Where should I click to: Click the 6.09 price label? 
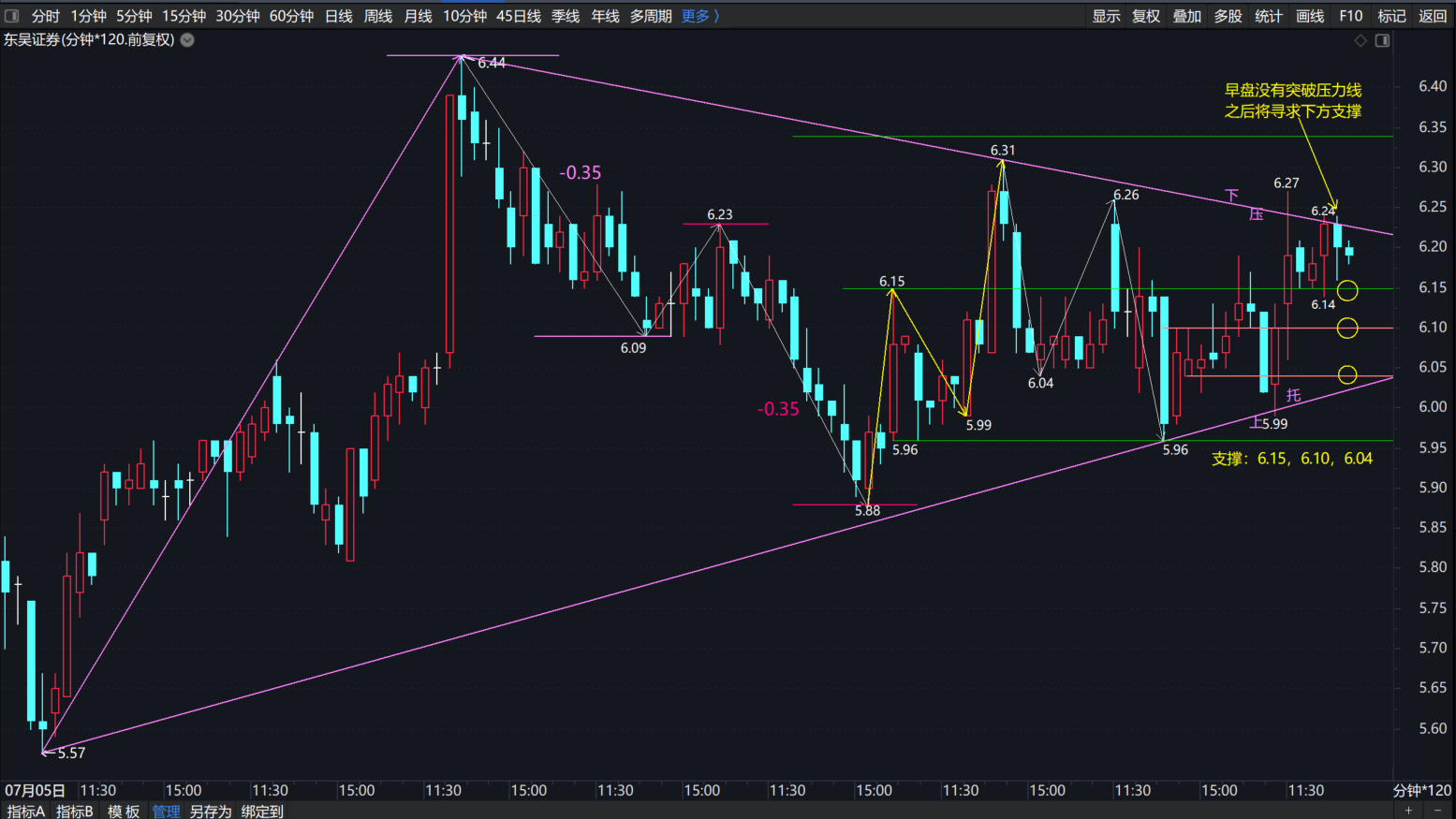pos(633,347)
